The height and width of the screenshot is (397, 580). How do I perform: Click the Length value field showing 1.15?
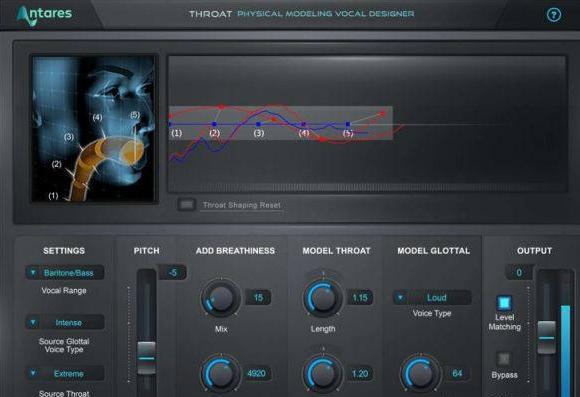point(360,297)
